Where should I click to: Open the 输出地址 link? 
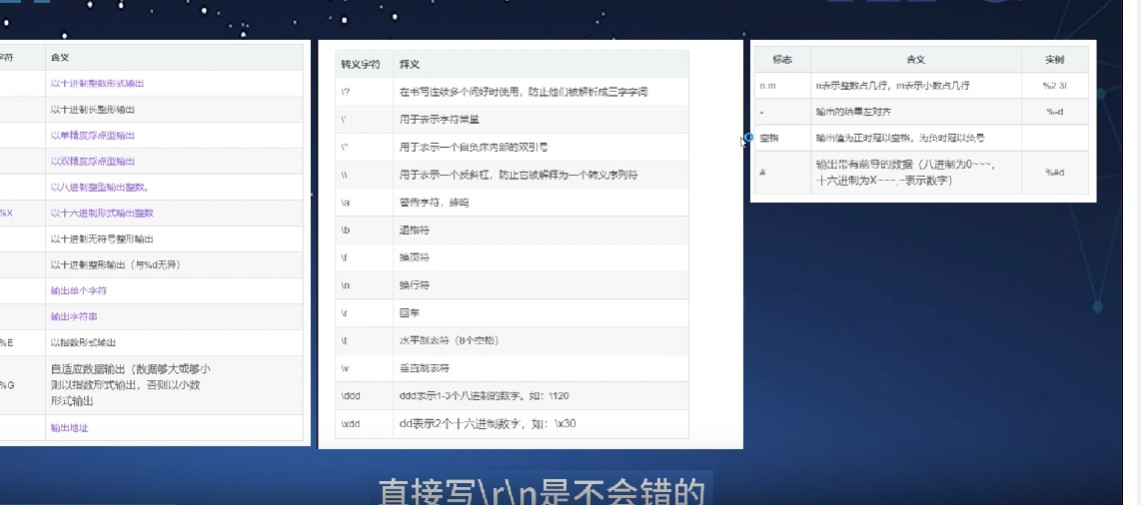(69, 429)
